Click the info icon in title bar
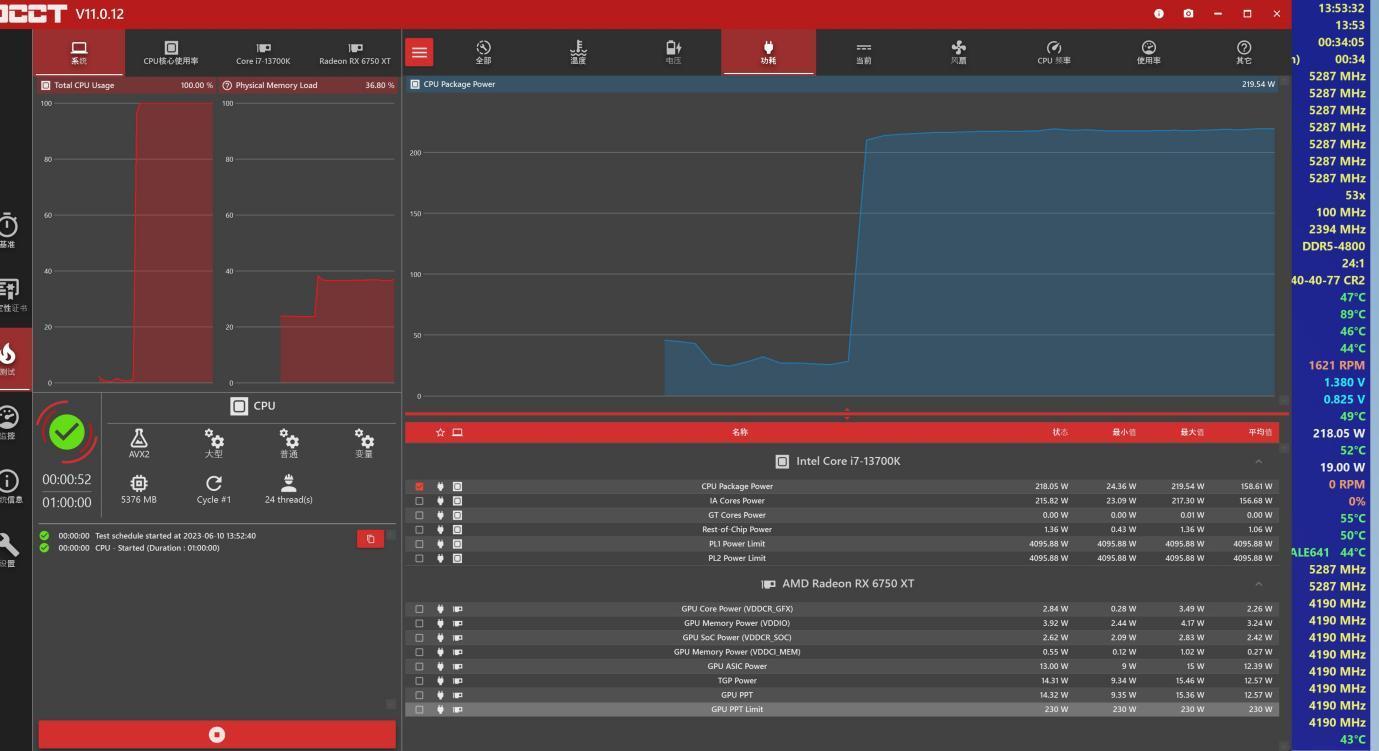Viewport: 1379px width, 751px height. click(x=1159, y=14)
